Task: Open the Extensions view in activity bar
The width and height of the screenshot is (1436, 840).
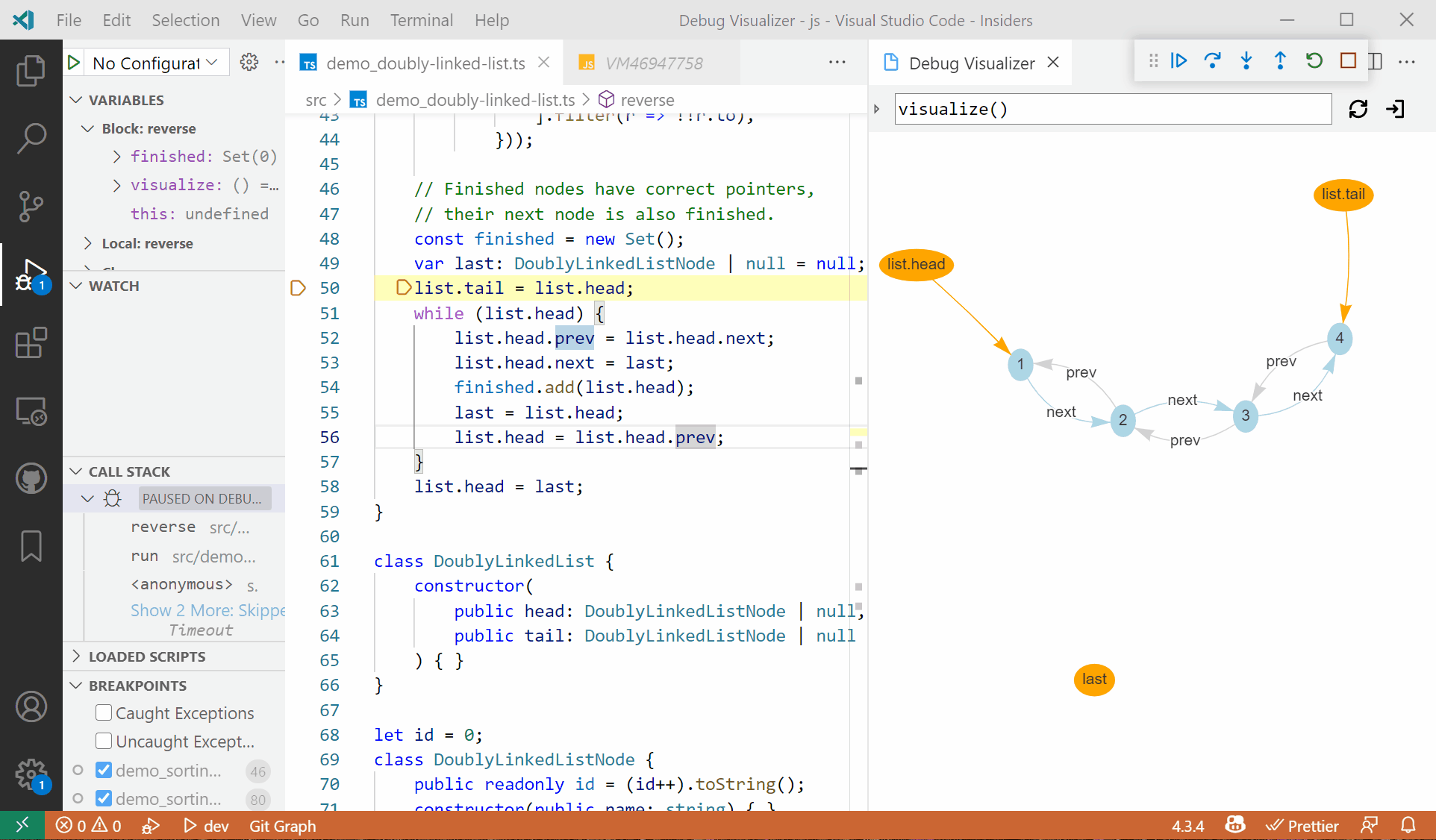Action: tap(31, 343)
